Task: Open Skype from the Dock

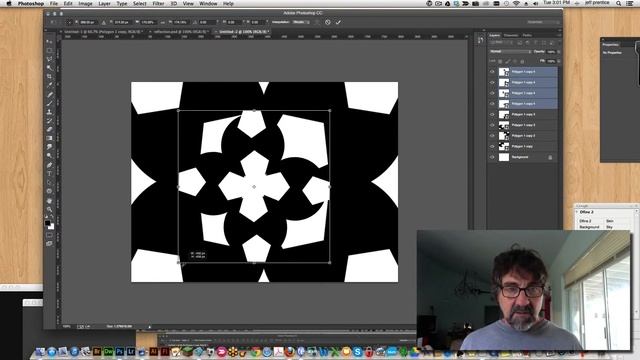Action: click(358, 351)
